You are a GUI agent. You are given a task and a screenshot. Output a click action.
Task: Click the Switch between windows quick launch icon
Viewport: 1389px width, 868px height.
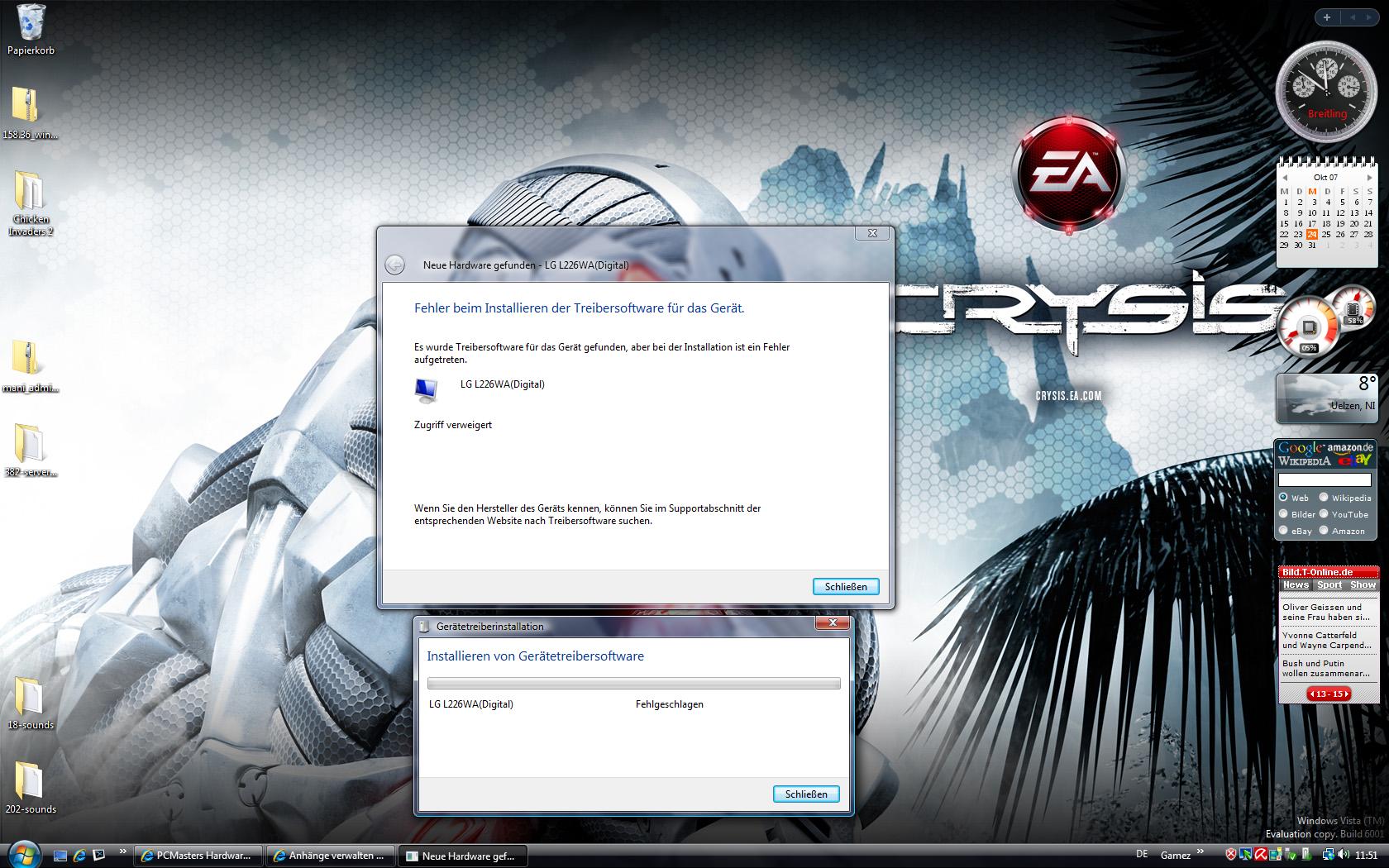[98, 856]
